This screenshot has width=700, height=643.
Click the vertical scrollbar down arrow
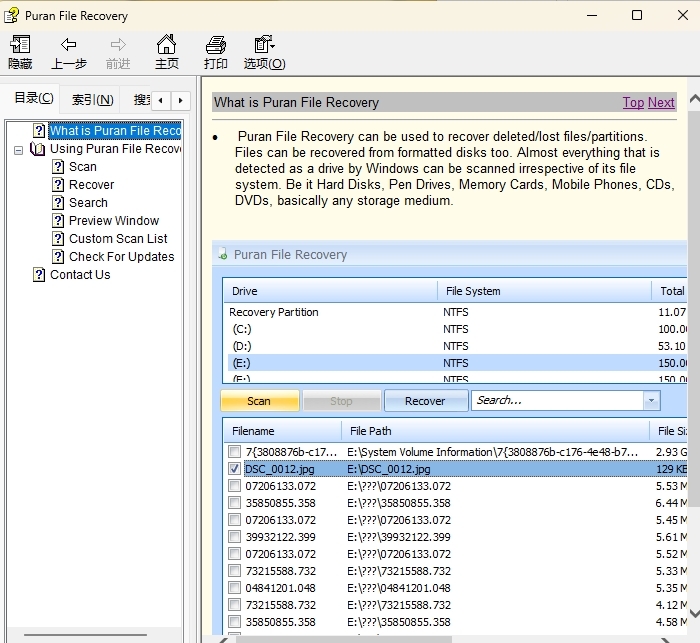point(694,614)
